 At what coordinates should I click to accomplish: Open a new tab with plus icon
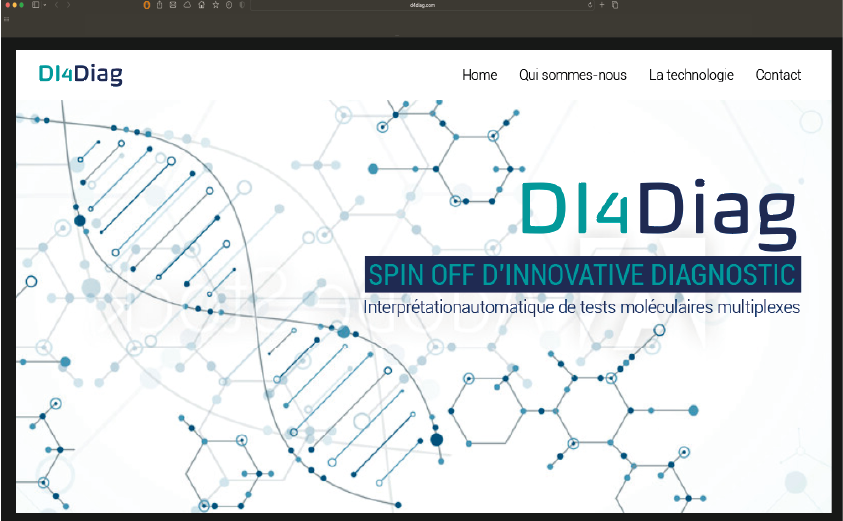click(x=603, y=5)
